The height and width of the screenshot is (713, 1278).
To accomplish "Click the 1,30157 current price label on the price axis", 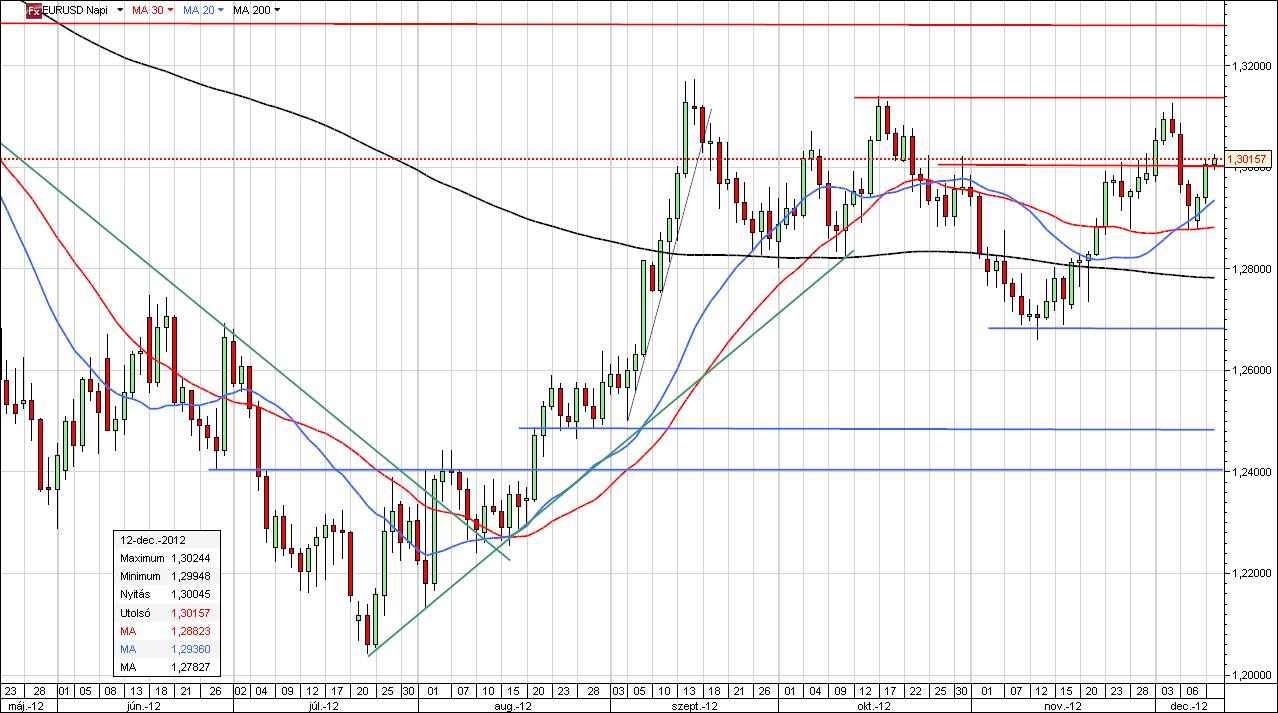I will point(1247,159).
